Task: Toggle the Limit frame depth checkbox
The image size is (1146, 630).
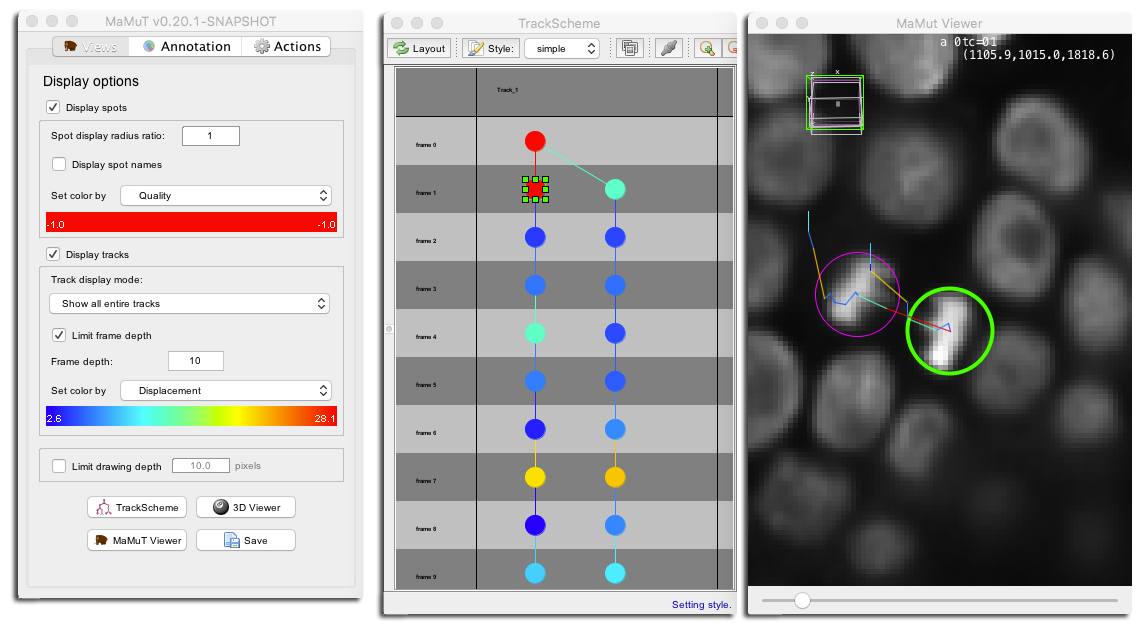Action: pyautogui.click(x=59, y=335)
